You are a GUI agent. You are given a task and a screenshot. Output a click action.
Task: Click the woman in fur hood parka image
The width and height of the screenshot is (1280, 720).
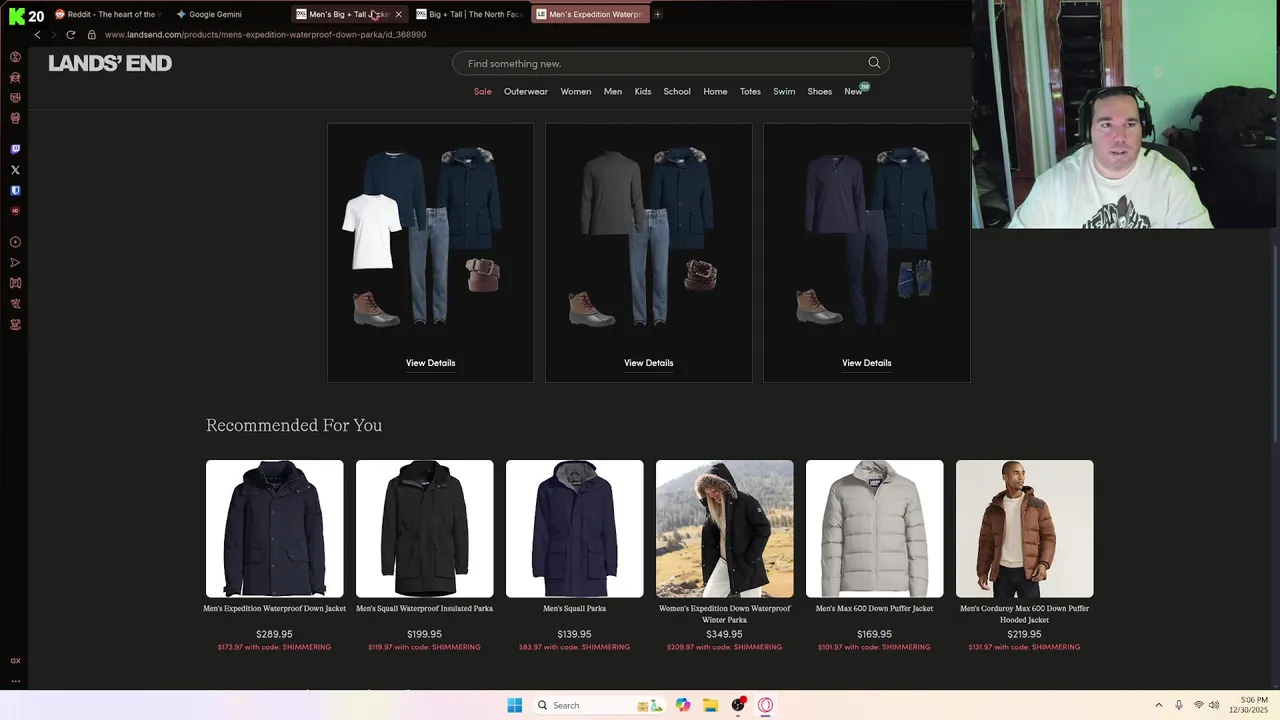[724, 528]
